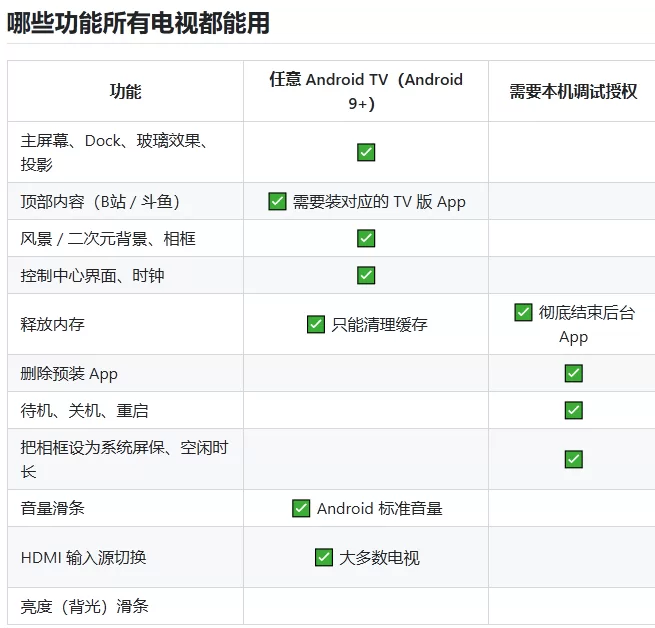Click the checkmark in the 删除预装 App row
The image size is (655, 628).
574,373
